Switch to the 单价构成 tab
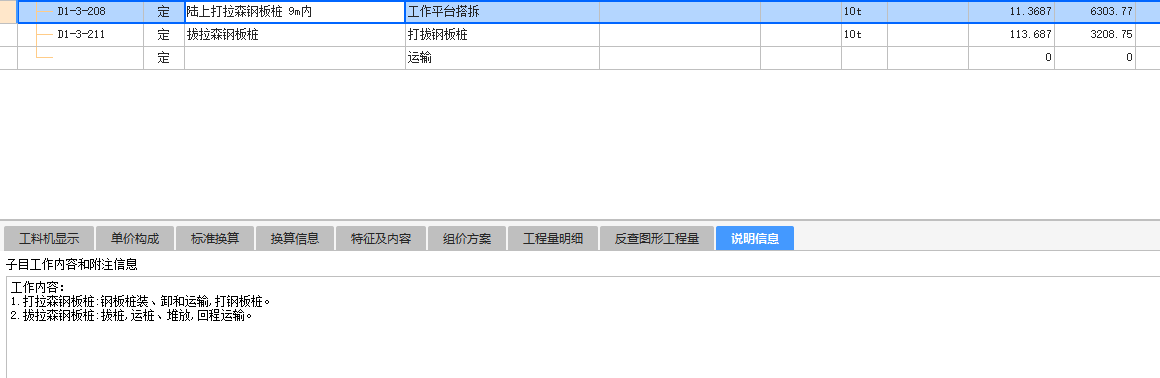Image resolution: width=1160 pixels, height=378 pixels. 135,238
